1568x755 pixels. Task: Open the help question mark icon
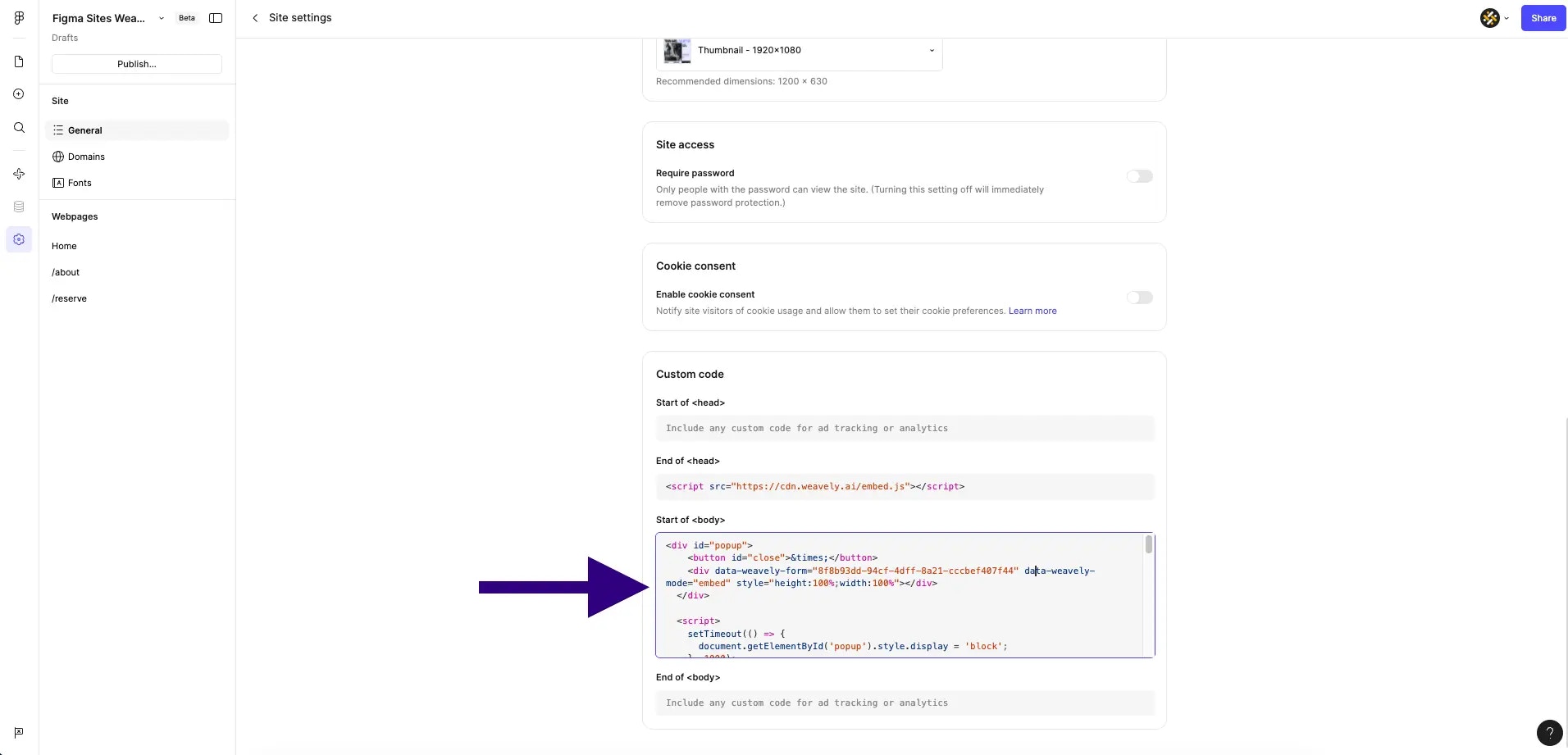coord(1549,733)
